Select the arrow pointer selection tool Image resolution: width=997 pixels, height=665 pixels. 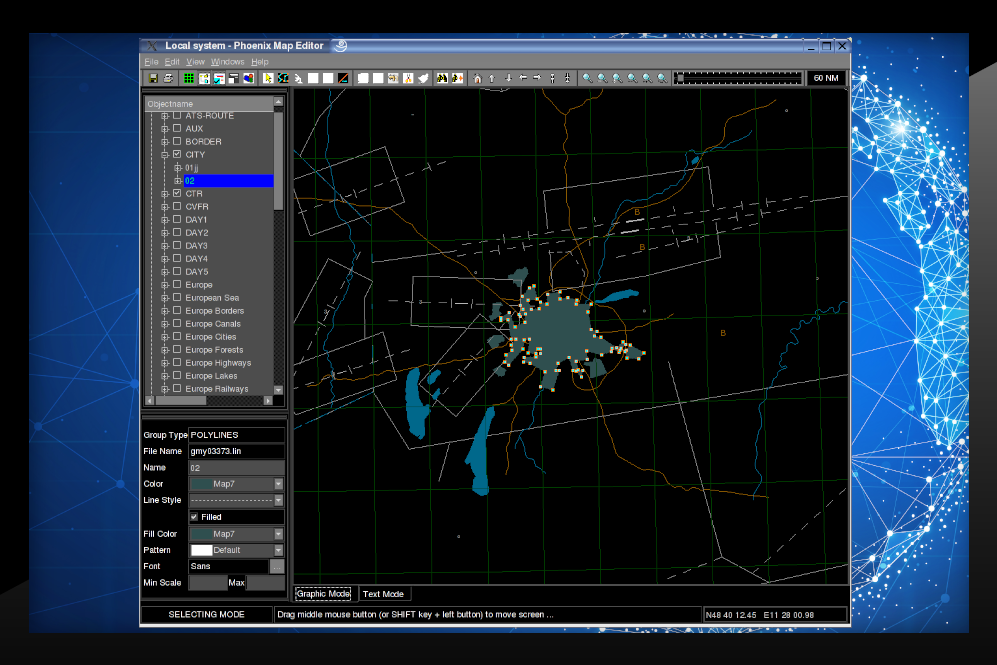(x=268, y=78)
